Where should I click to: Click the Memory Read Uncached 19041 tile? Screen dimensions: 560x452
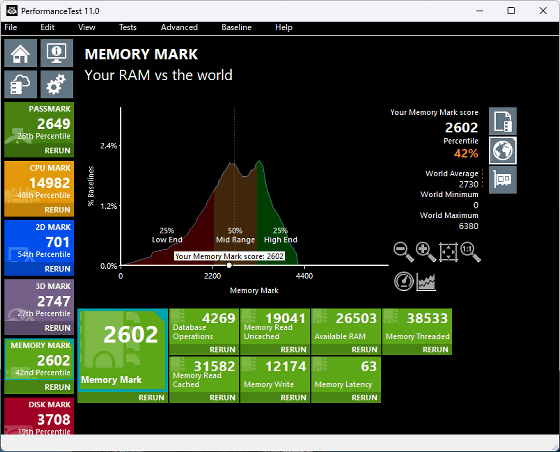[275, 327]
